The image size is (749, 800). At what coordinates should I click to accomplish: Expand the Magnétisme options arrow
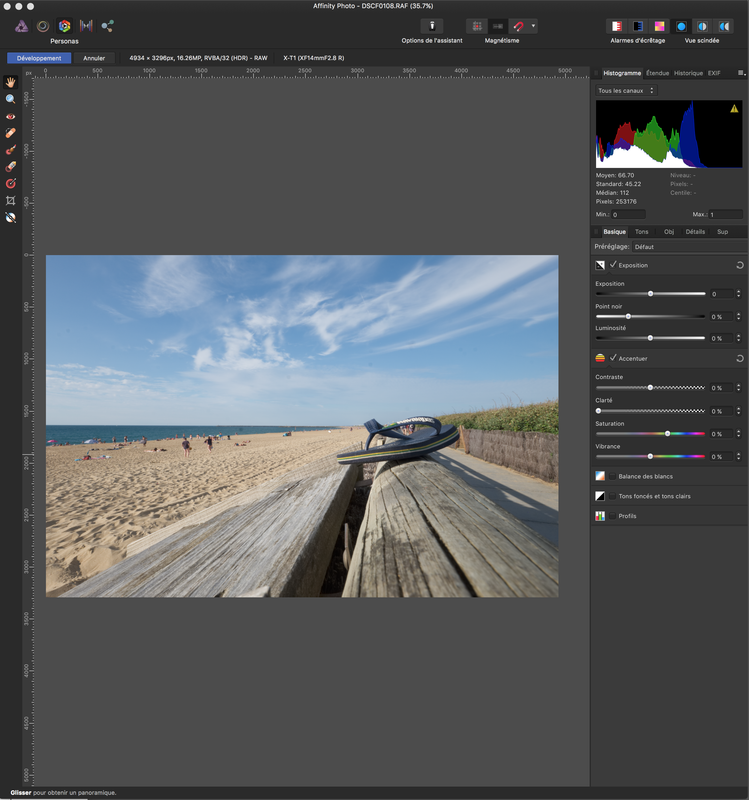(x=534, y=26)
